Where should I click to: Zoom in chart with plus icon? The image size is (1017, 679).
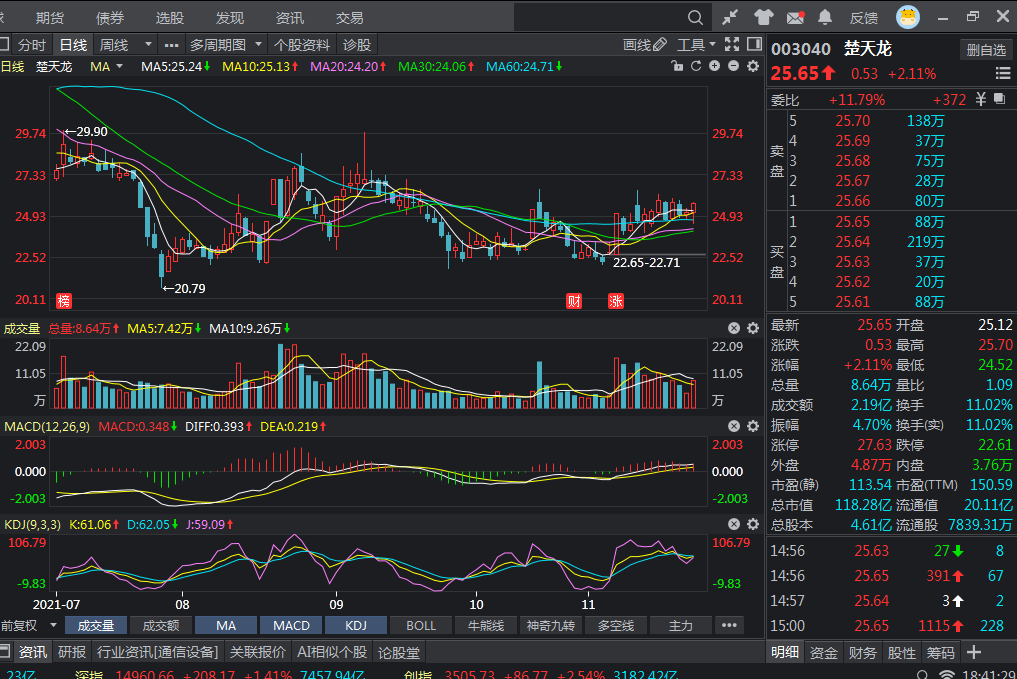pos(715,66)
